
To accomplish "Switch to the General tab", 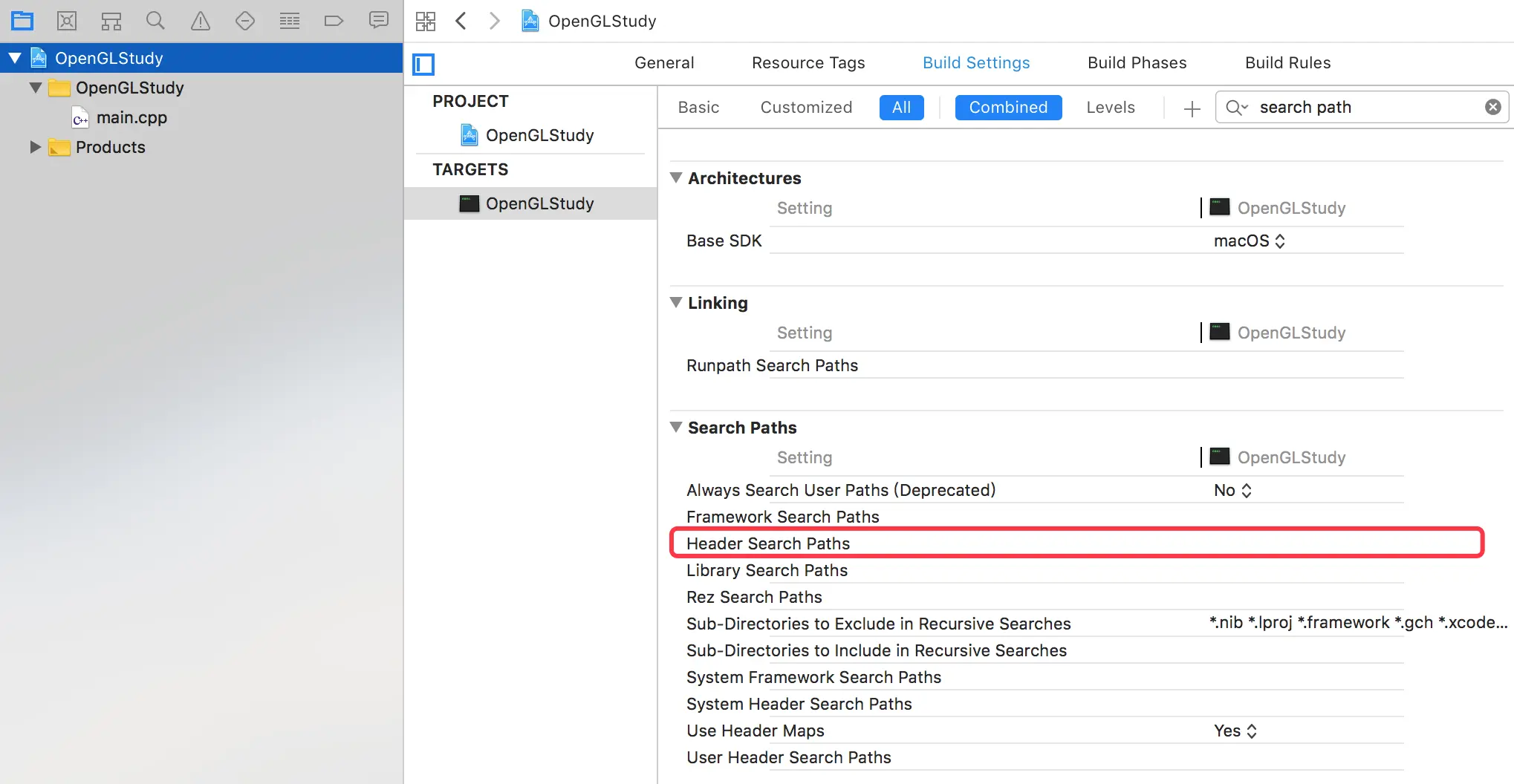I will tap(664, 63).
